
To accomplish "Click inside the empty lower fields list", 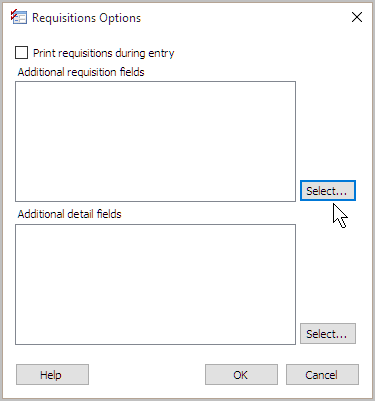I will [155, 284].
